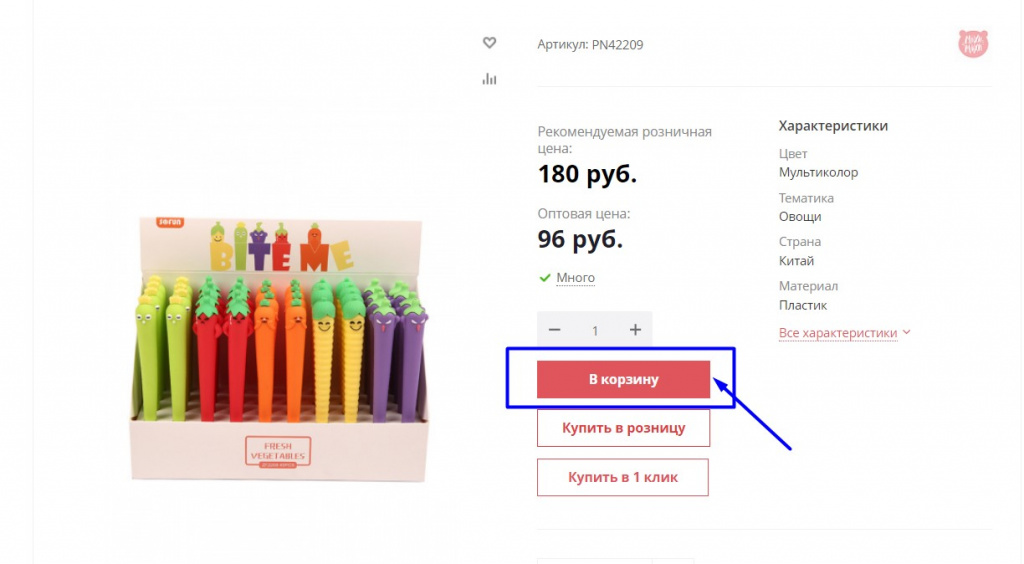This screenshot has width=1024, height=564.
Task: Click 'Купить в 1 клик' button
Action: (622, 477)
